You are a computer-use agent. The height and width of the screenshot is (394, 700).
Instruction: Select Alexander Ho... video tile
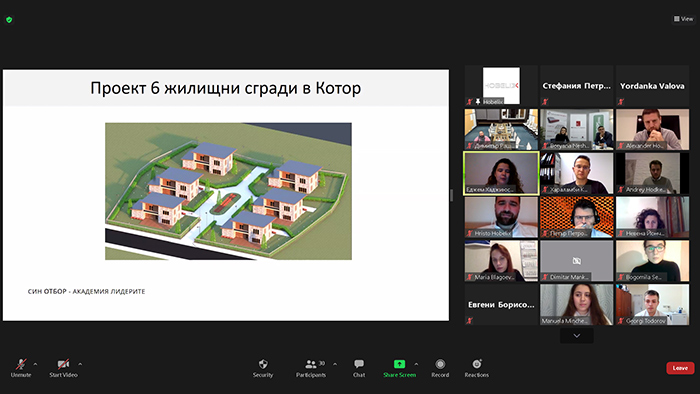click(652, 129)
